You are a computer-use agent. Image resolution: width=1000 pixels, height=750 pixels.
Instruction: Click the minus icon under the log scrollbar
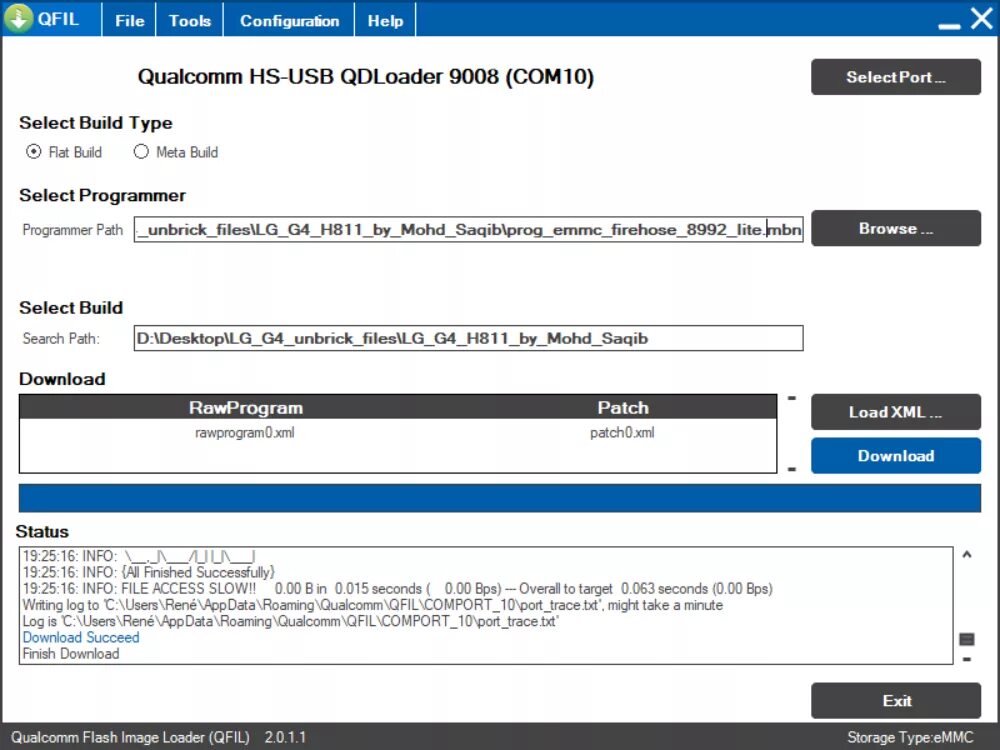pos(965,659)
